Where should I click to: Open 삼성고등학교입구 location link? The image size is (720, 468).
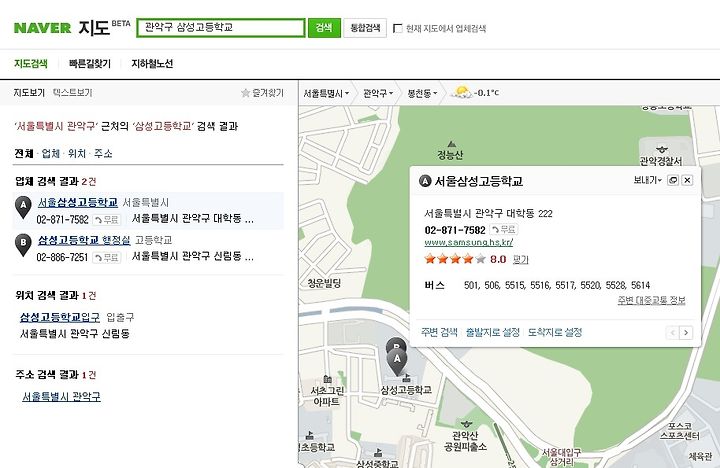tap(60, 317)
